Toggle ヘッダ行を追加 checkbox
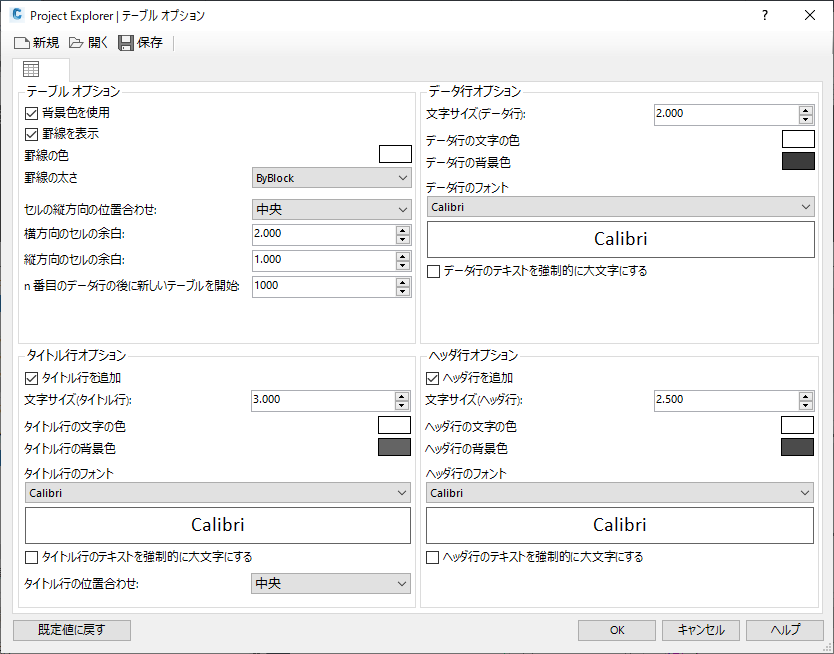The width and height of the screenshot is (834, 654). click(433, 378)
